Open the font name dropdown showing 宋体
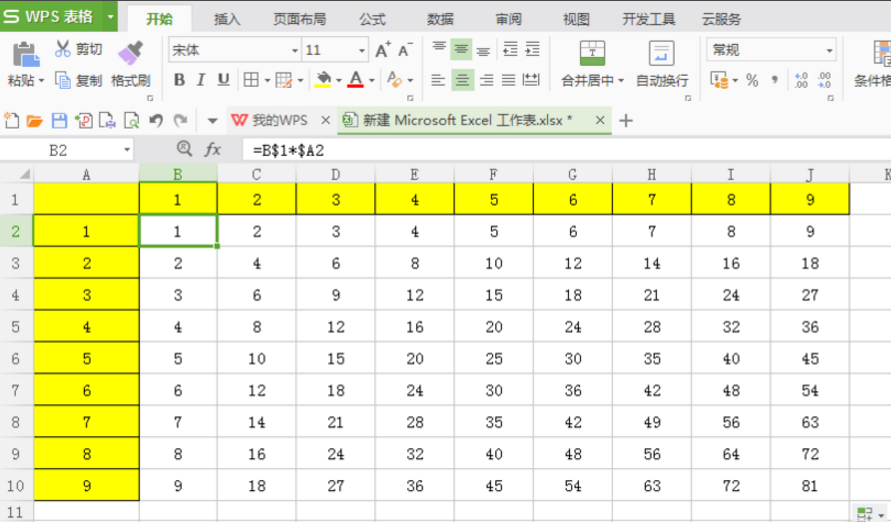 pyautogui.click(x=294, y=50)
